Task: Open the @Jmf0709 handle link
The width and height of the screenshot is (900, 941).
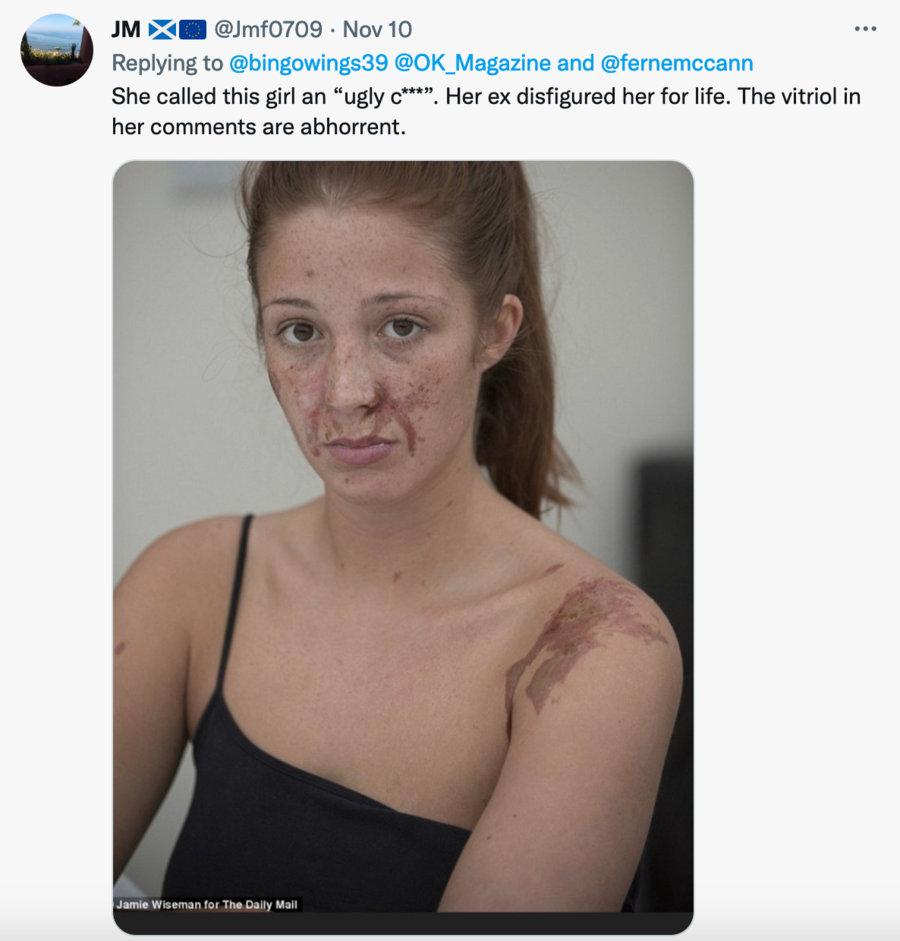Action: point(268,30)
